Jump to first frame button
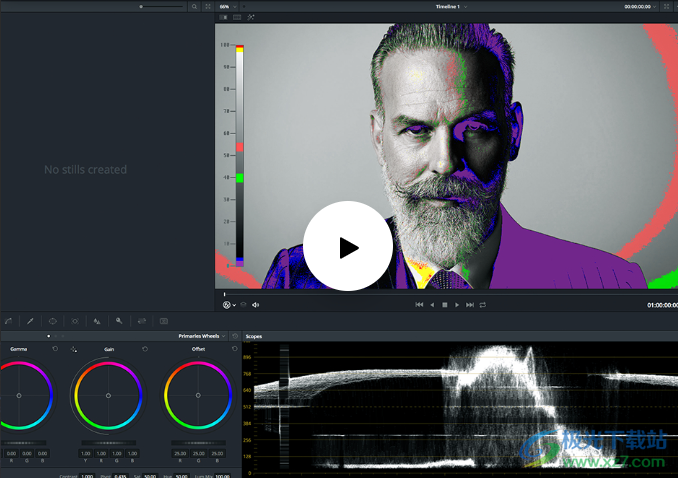The width and height of the screenshot is (678, 478). [419, 305]
